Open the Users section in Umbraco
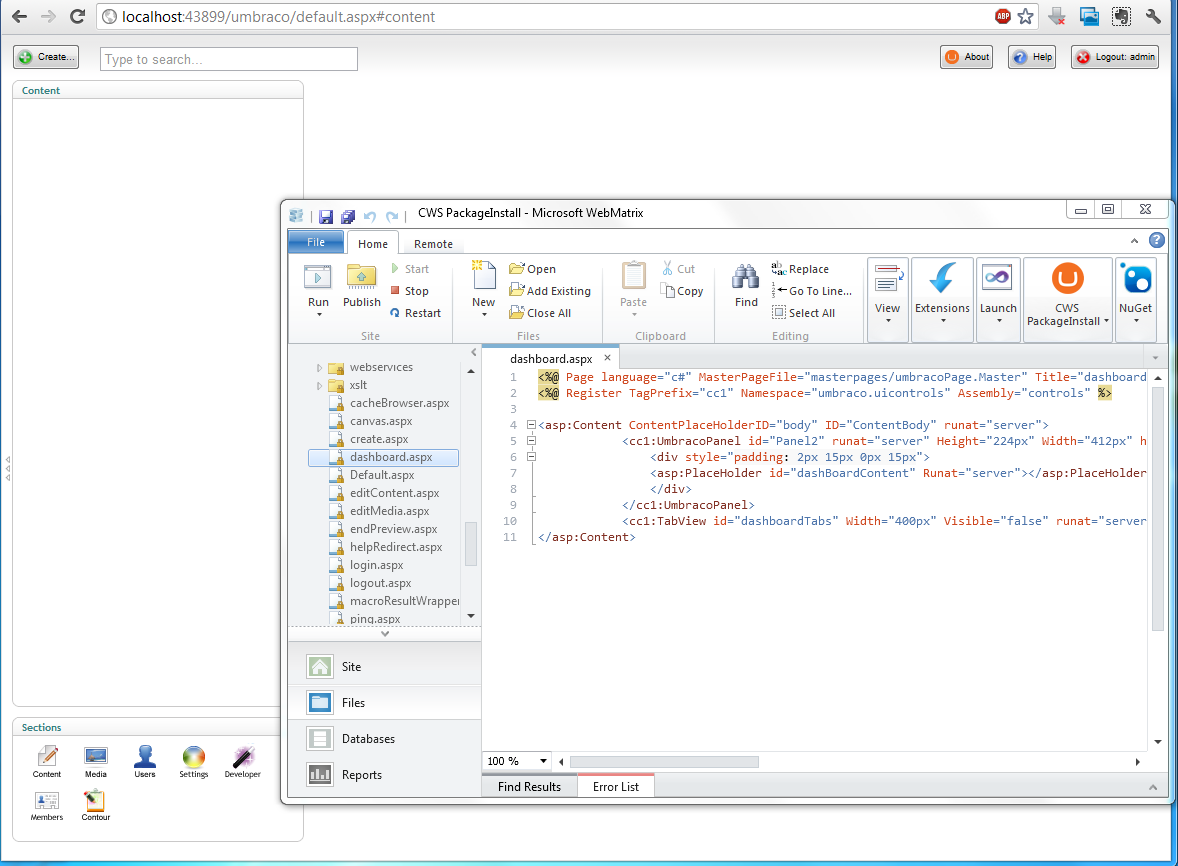The width and height of the screenshot is (1178, 866). click(145, 761)
